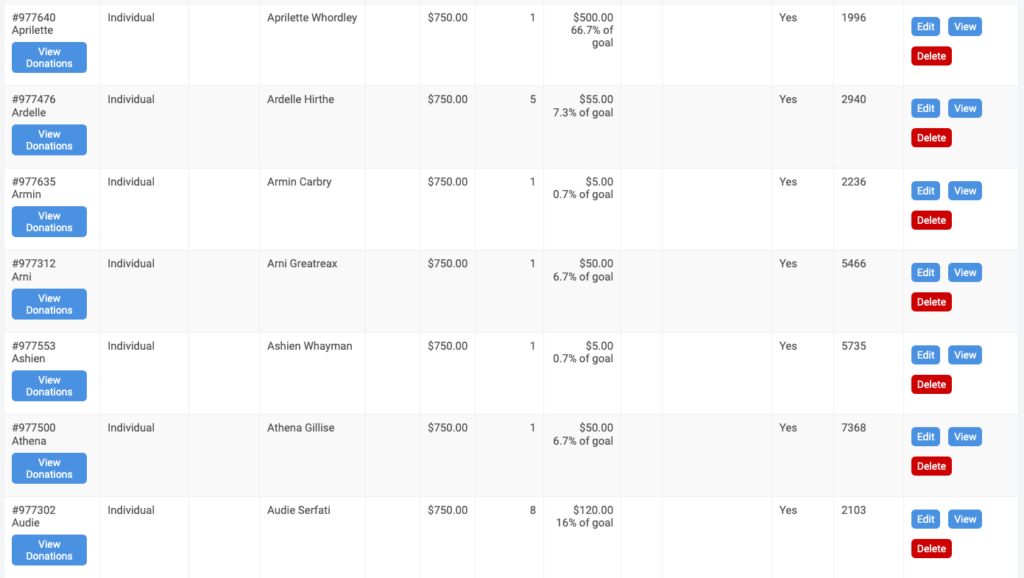This screenshot has width=1024, height=578.
Task: Delete the Ardelle Hirthe row
Action: 931,138
